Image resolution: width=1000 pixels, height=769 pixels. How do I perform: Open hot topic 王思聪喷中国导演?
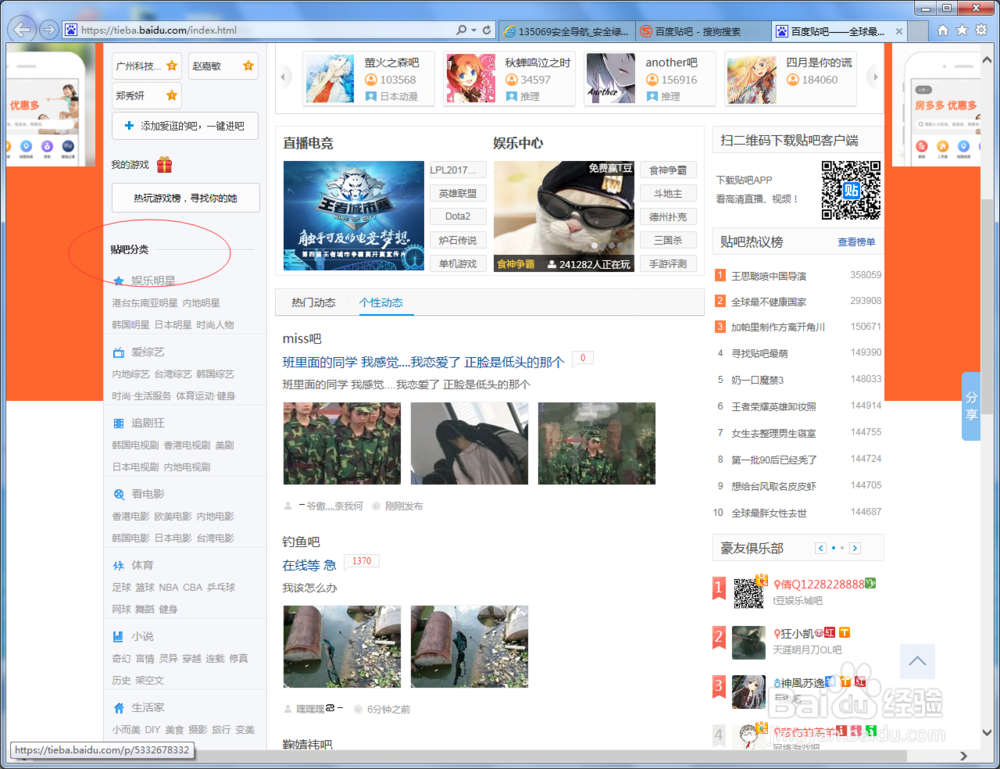tap(768, 276)
